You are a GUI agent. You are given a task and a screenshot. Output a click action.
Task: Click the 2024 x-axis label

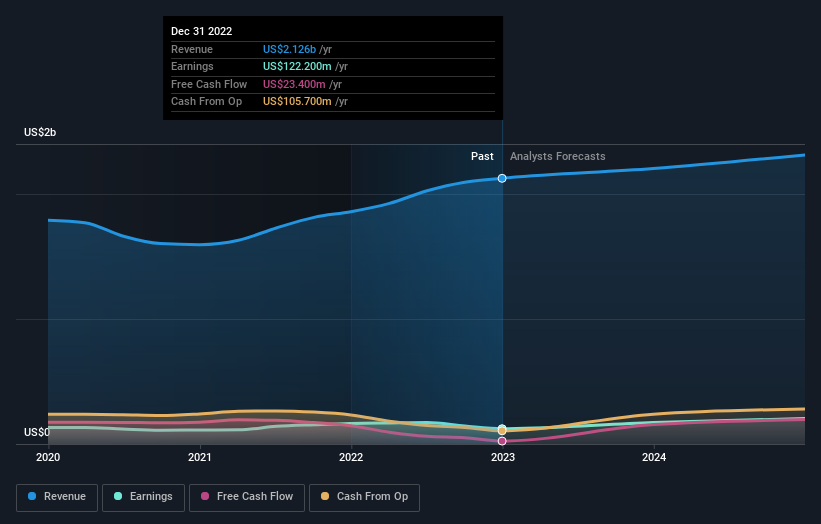[654, 458]
